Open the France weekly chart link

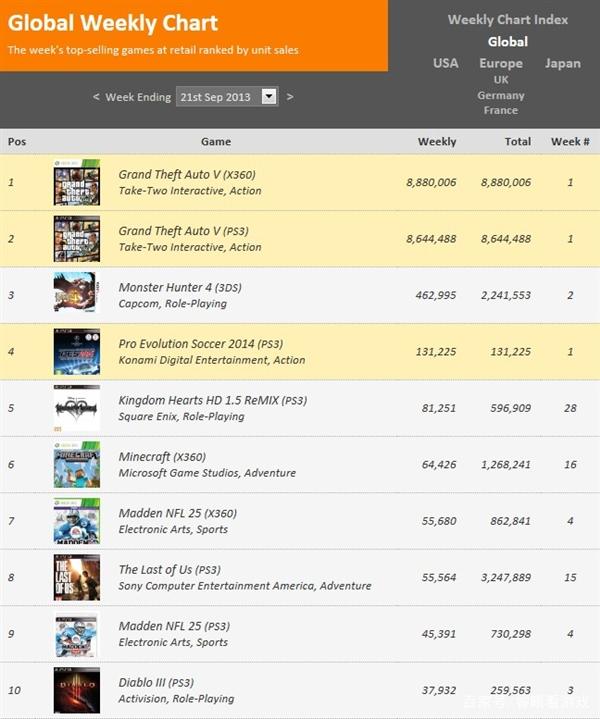point(500,111)
